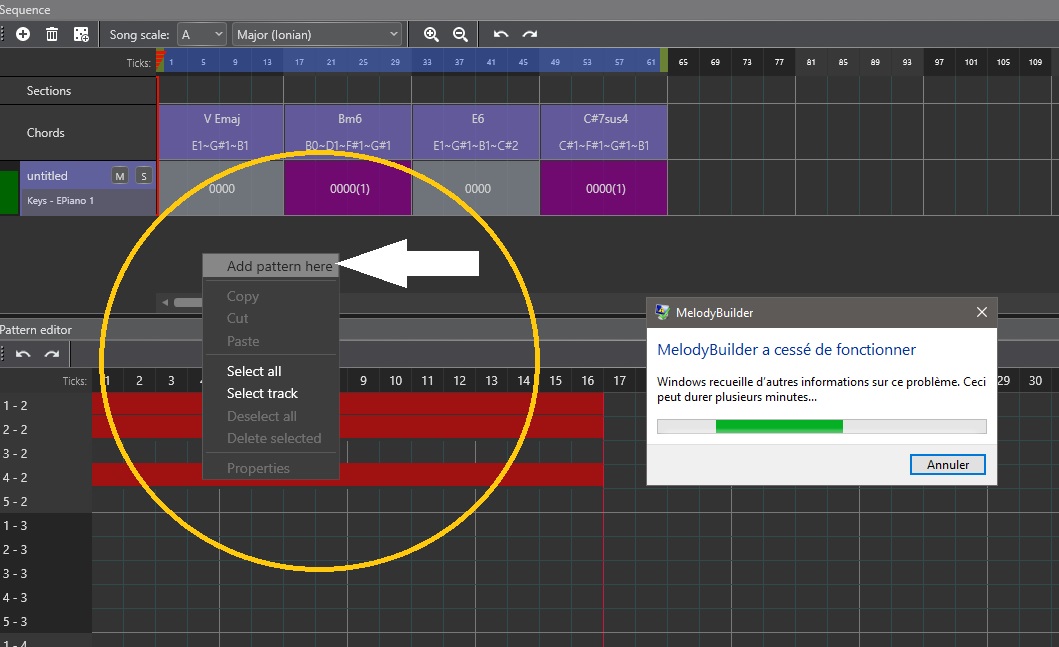Click the dice random generate icon
This screenshot has height=647, width=1059.
coord(81,34)
